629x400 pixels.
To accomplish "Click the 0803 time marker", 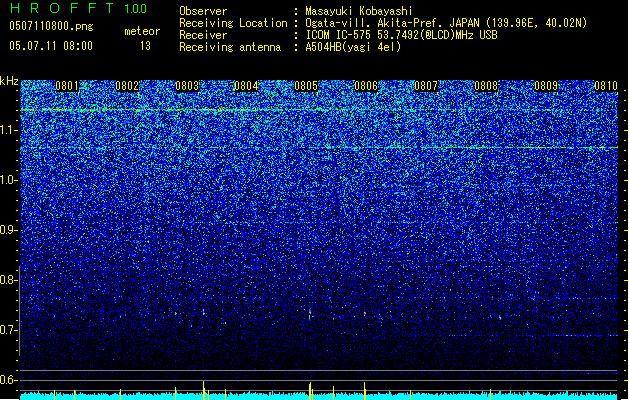I will [x=187, y=86].
